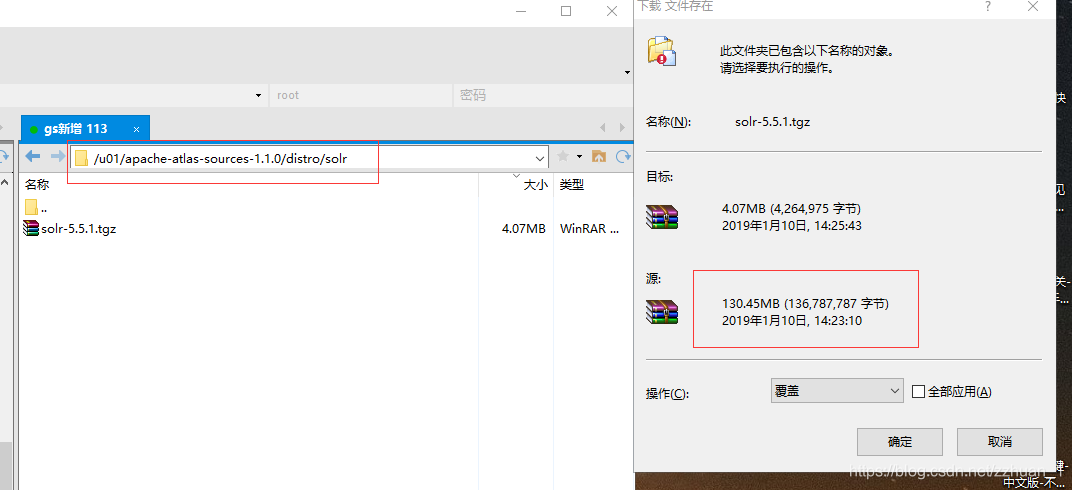Click the target size 4.07MB (4,264,975 字节) text
The height and width of the screenshot is (490, 1072).
pyautogui.click(x=791, y=208)
